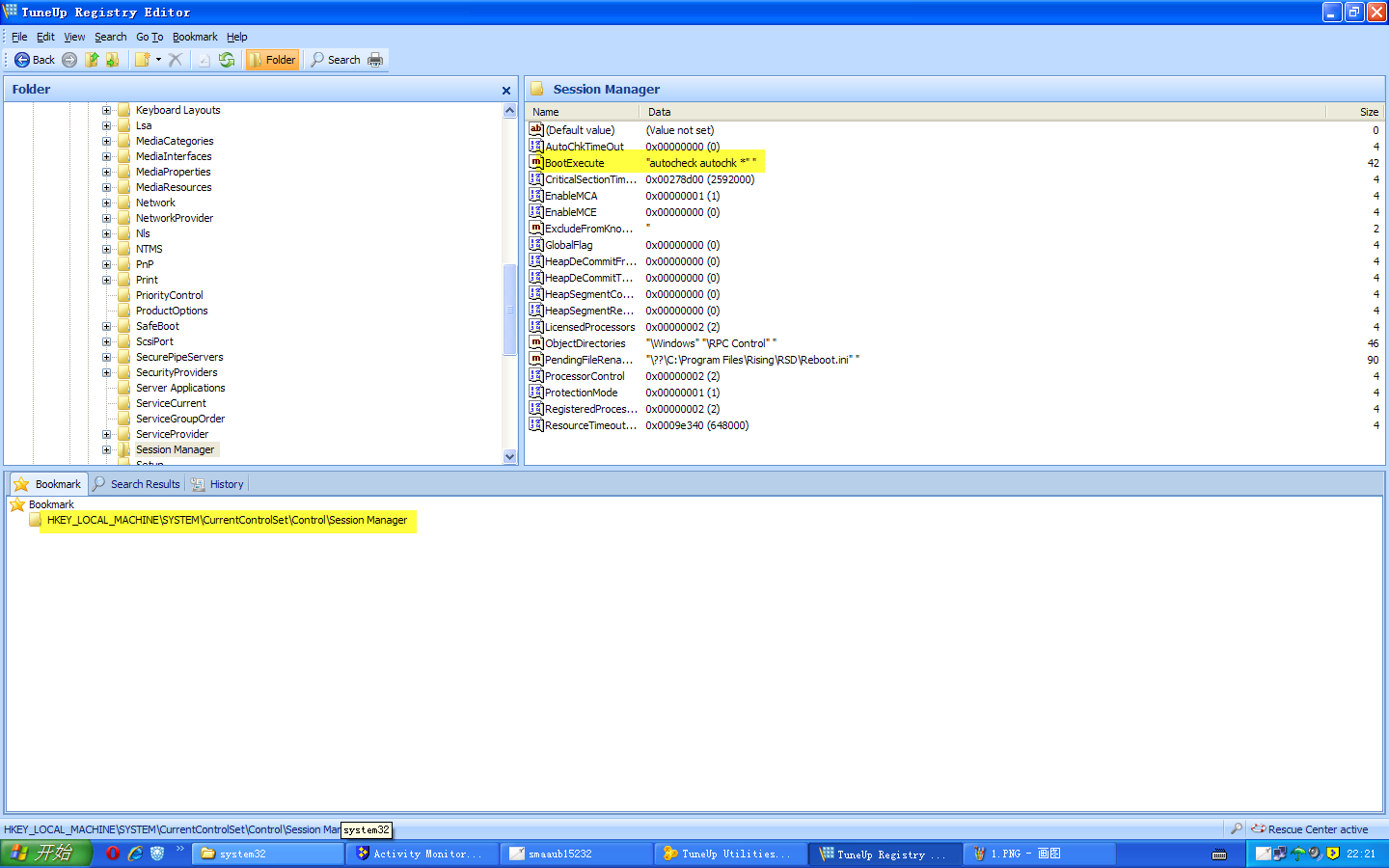The width and height of the screenshot is (1389, 868).
Task: Select the ObjectDirectories value icon
Action: (x=536, y=343)
